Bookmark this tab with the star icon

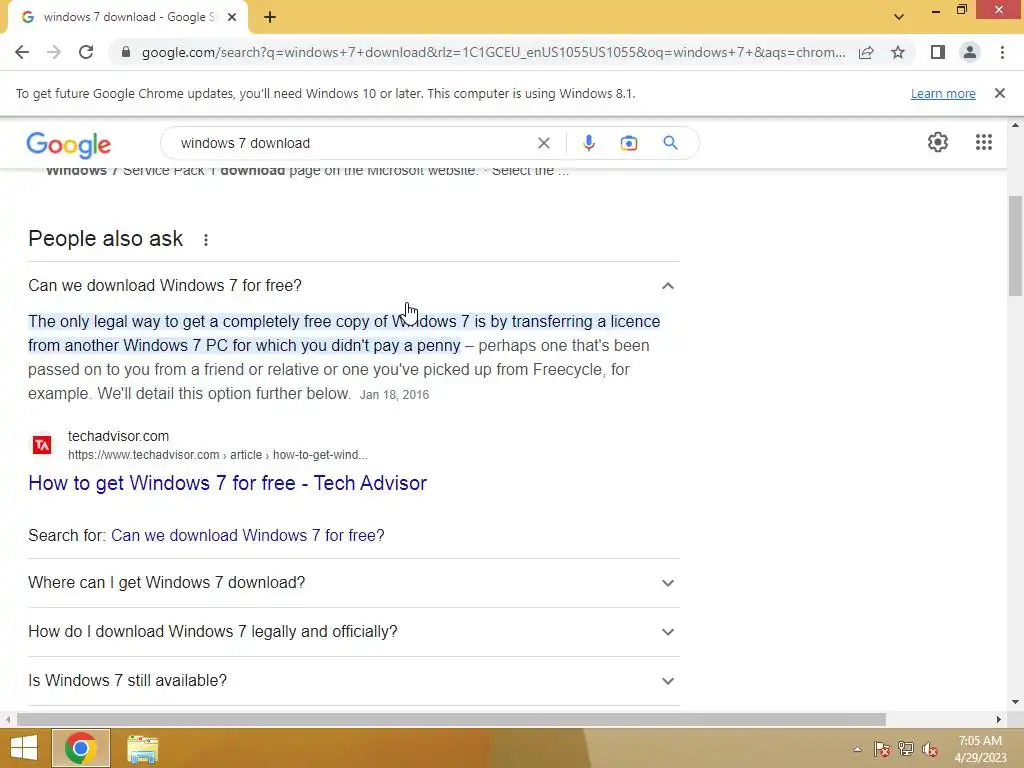pyautogui.click(x=898, y=52)
